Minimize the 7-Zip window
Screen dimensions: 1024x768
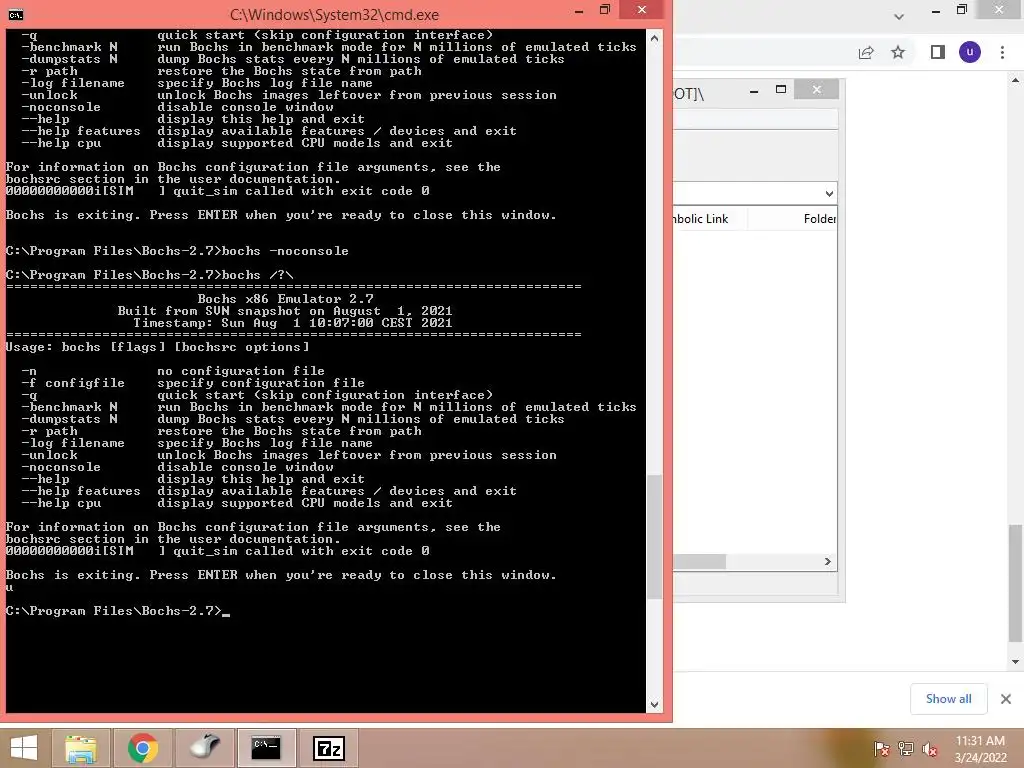754,90
